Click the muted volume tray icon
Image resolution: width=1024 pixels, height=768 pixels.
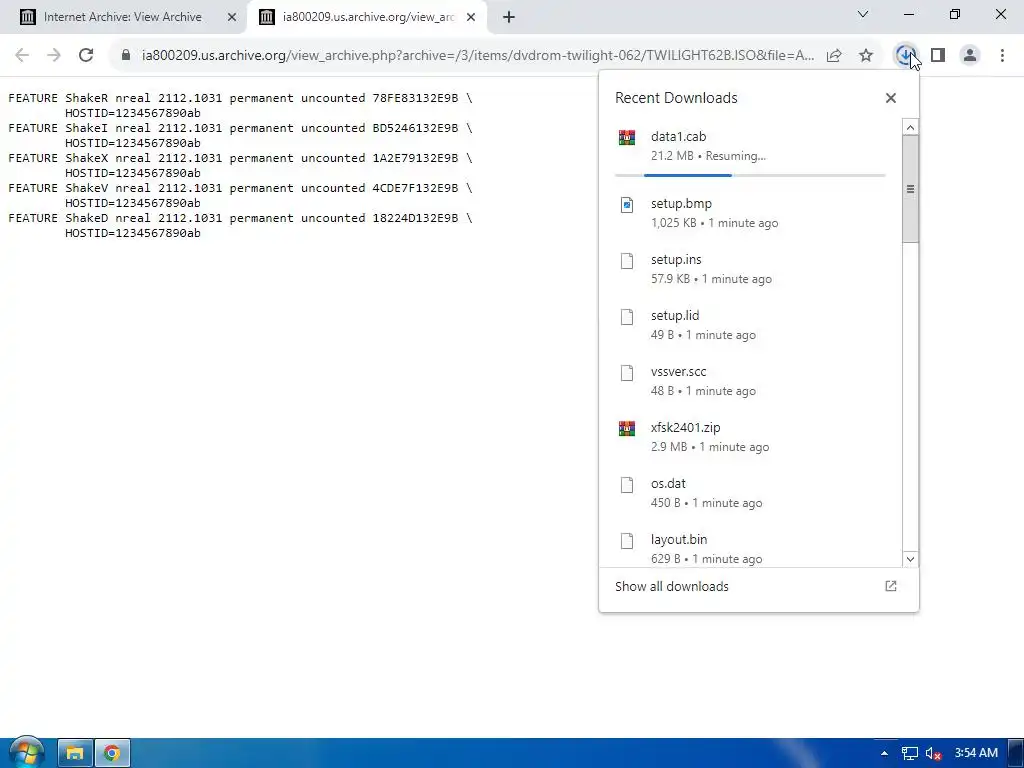(x=933, y=753)
